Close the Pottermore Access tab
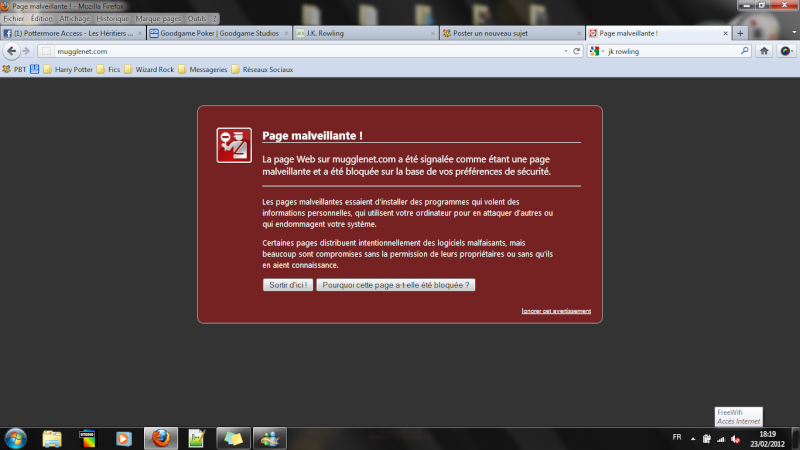The image size is (800, 450). pyautogui.click(x=140, y=33)
